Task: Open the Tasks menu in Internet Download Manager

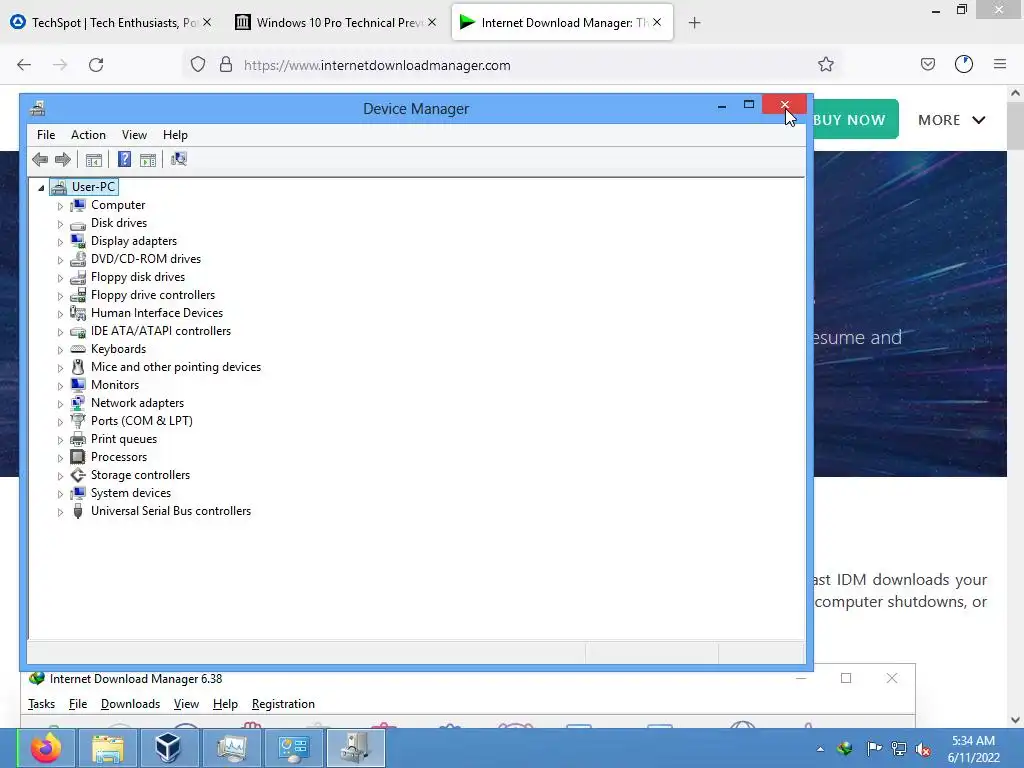Action: [41, 703]
